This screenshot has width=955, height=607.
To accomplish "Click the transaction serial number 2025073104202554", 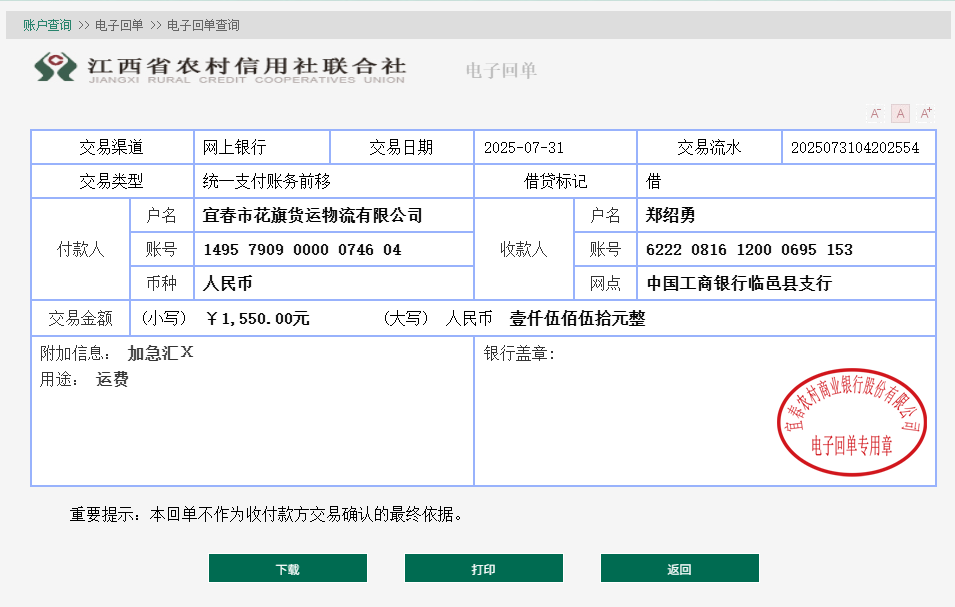I will pos(855,147).
